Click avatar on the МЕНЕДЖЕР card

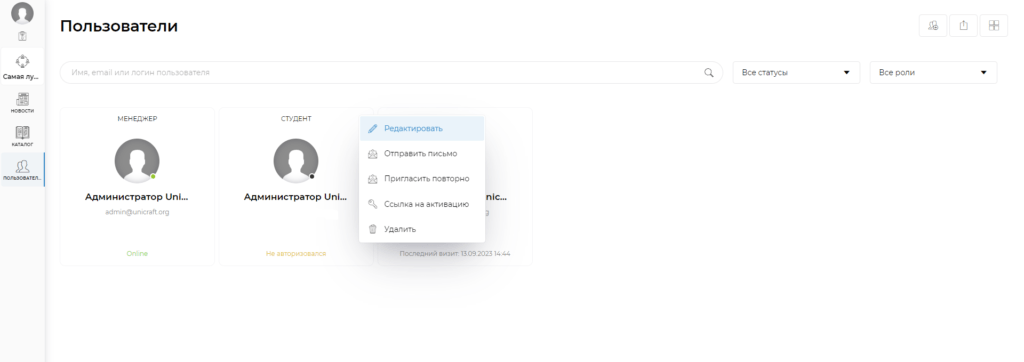pyautogui.click(x=137, y=161)
